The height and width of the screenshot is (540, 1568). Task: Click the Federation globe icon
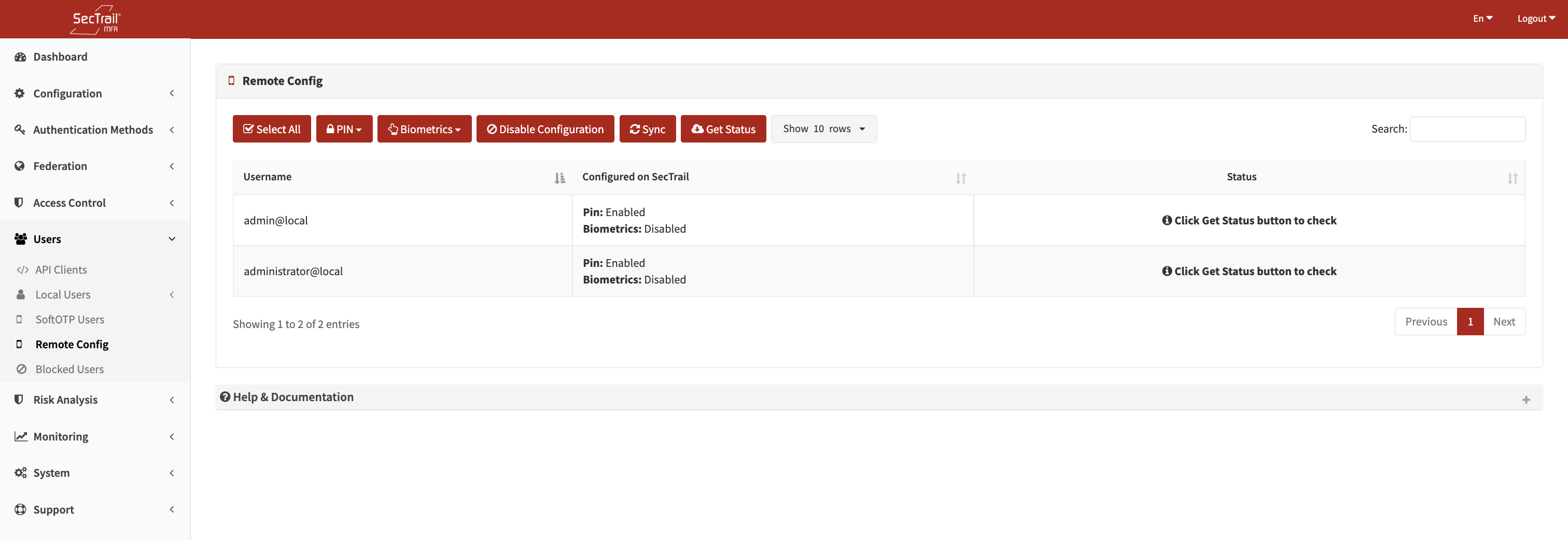(x=20, y=166)
